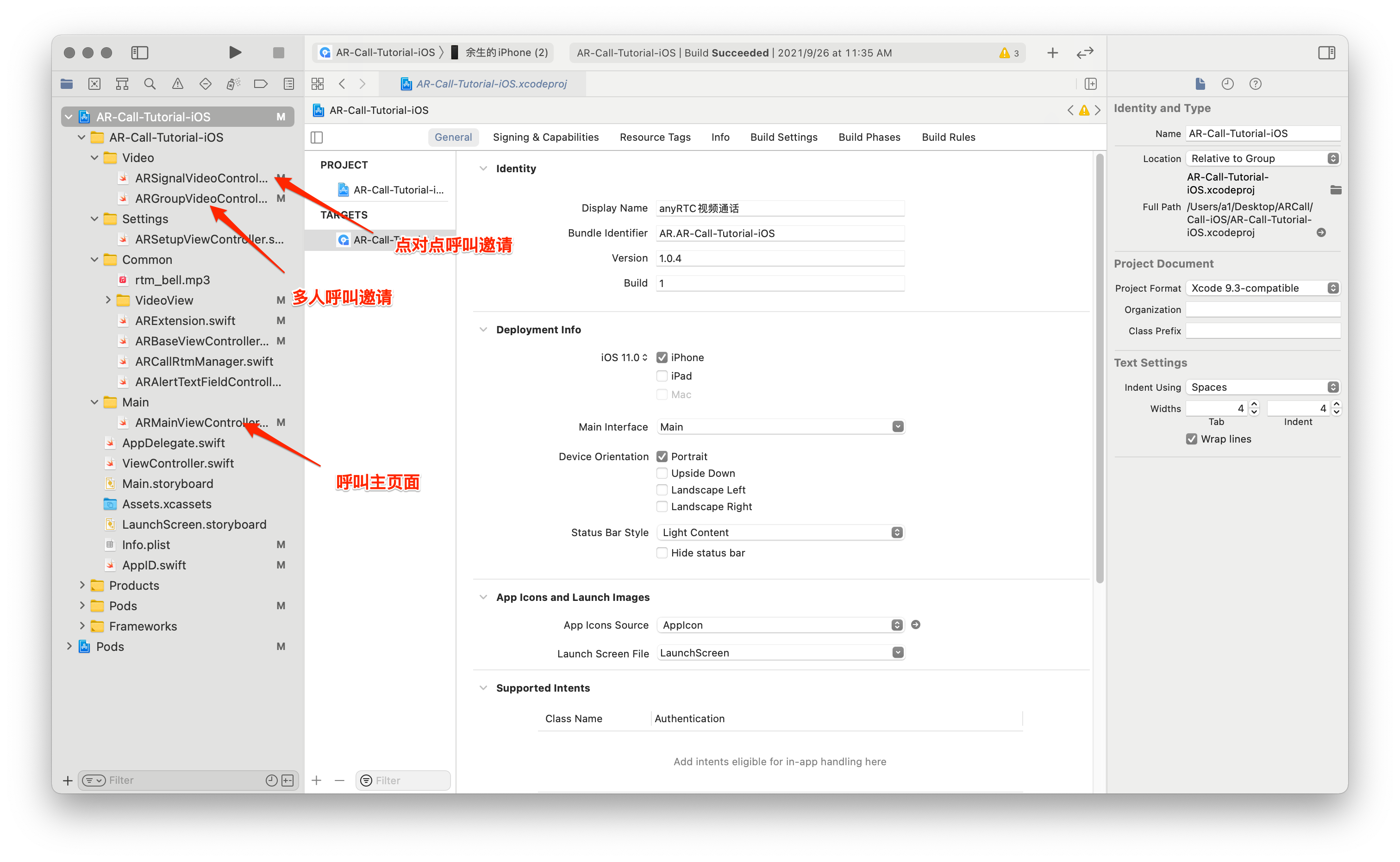This screenshot has width=1400, height=862.
Task: Go forward in editor history
Action: (362, 84)
